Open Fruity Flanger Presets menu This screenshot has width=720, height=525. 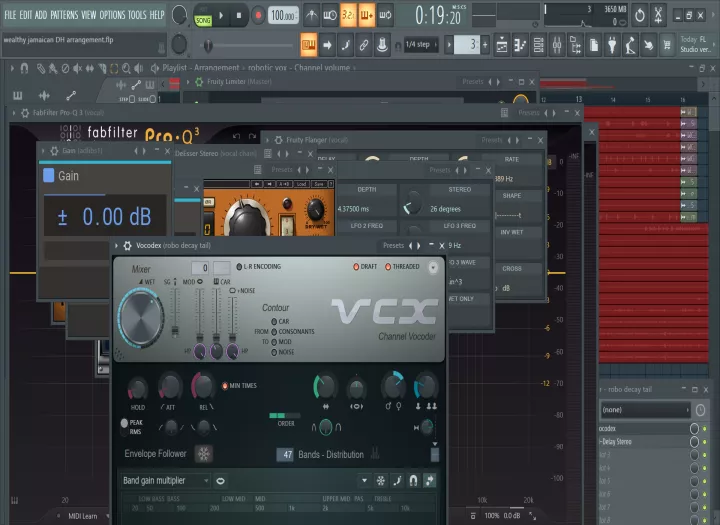(492, 140)
